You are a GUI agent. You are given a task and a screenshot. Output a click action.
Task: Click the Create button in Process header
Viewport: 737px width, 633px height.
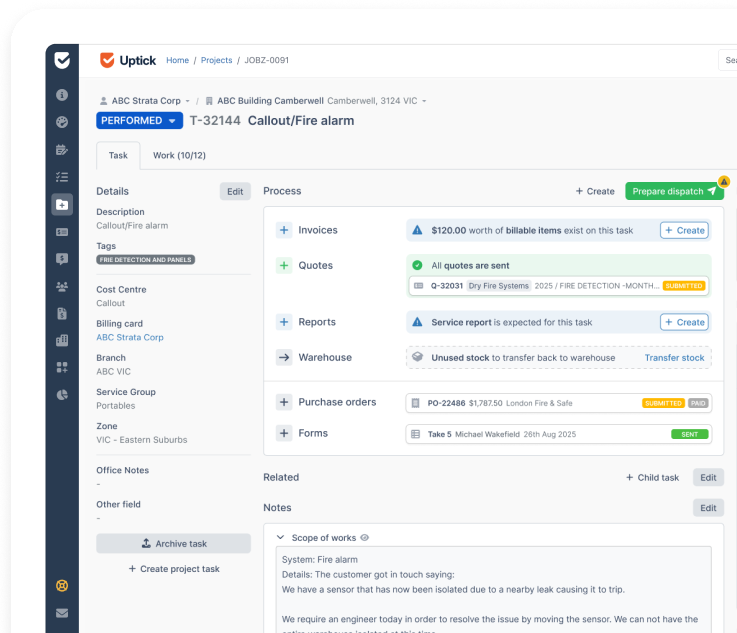(595, 191)
